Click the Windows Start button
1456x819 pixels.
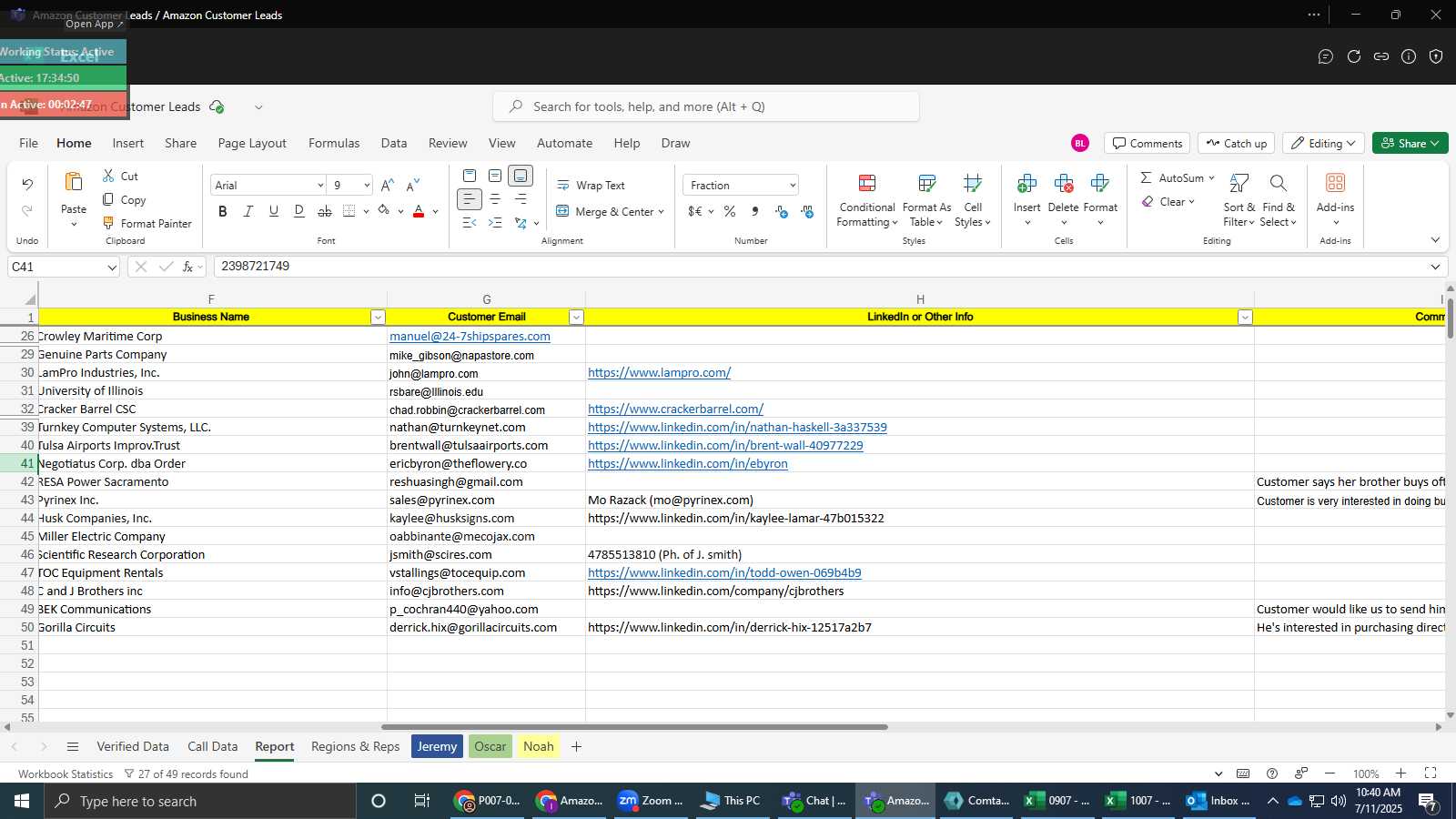point(22,801)
